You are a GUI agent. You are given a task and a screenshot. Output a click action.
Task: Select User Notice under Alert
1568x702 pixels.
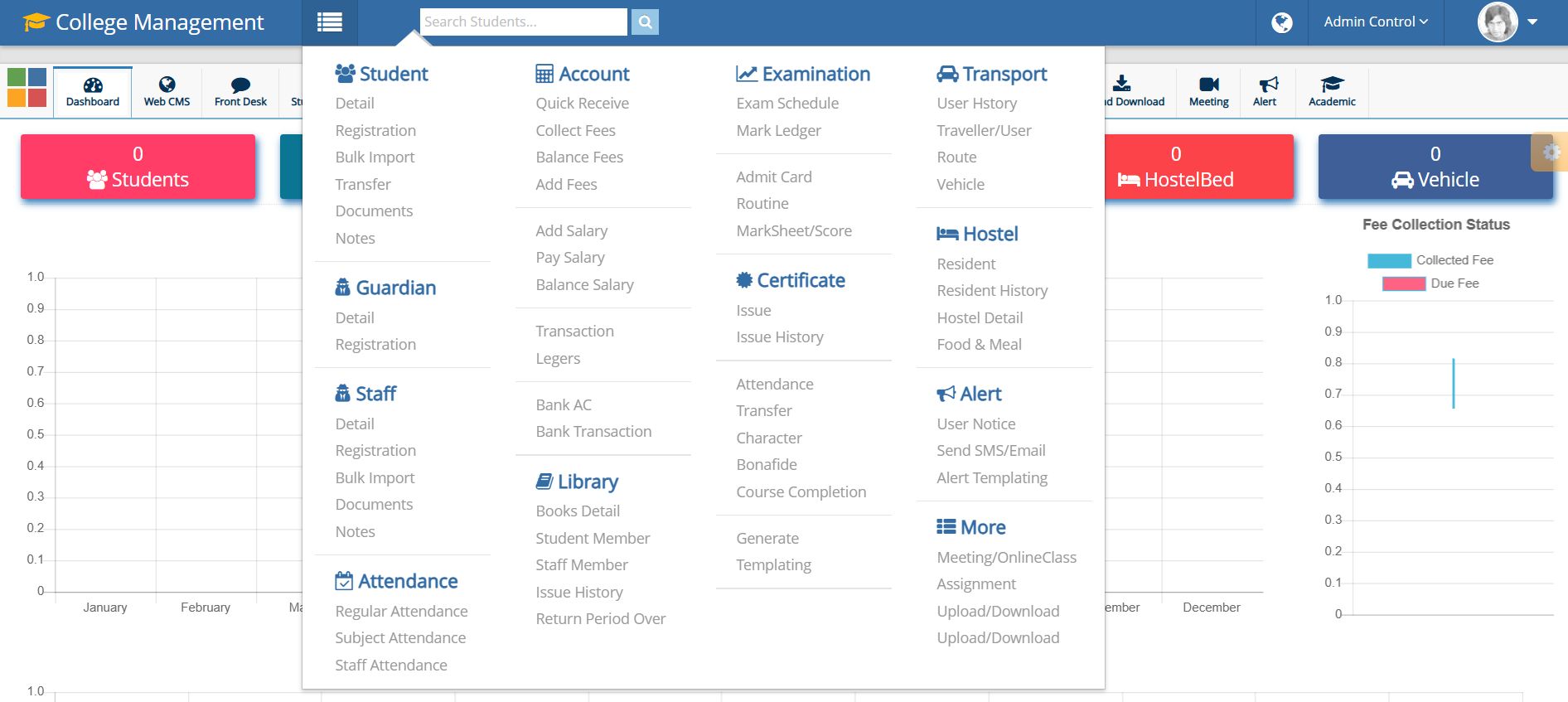[x=975, y=424]
